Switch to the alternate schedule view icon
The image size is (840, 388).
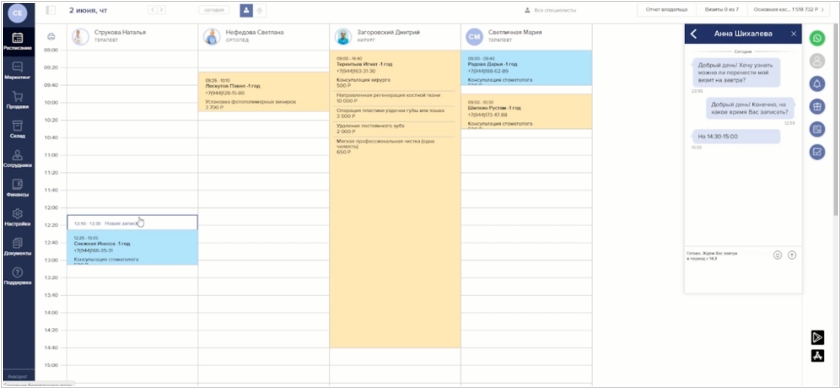click(259, 10)
